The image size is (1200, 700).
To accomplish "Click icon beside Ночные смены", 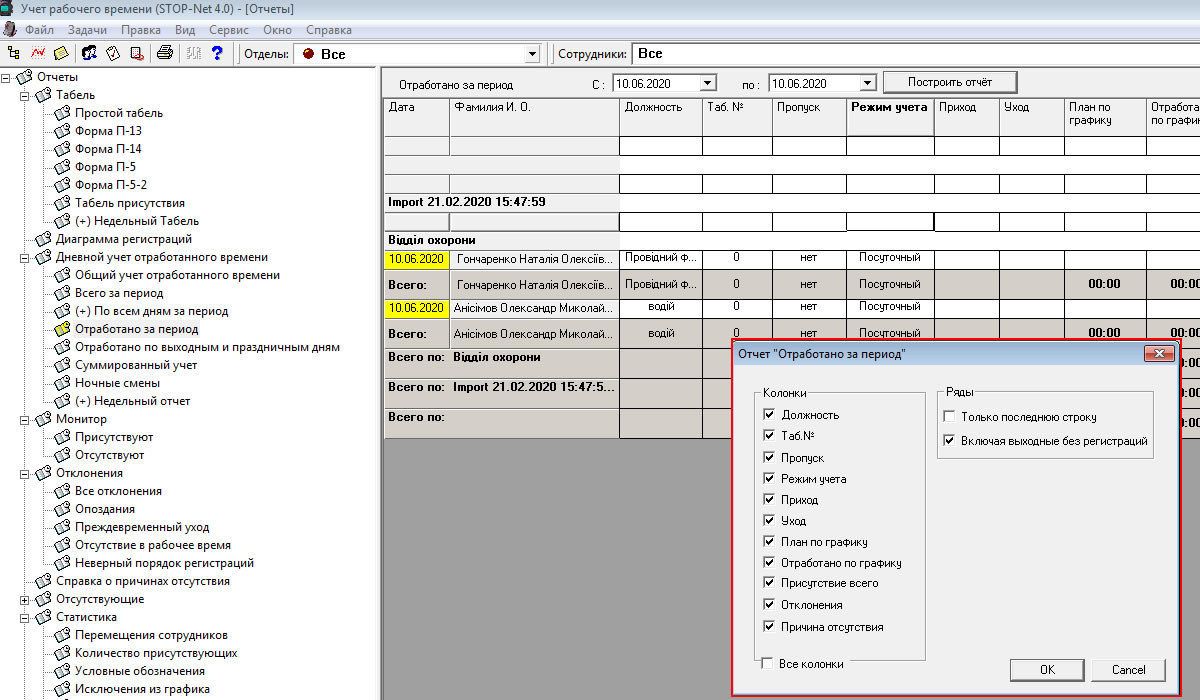I will coord(63,383).
